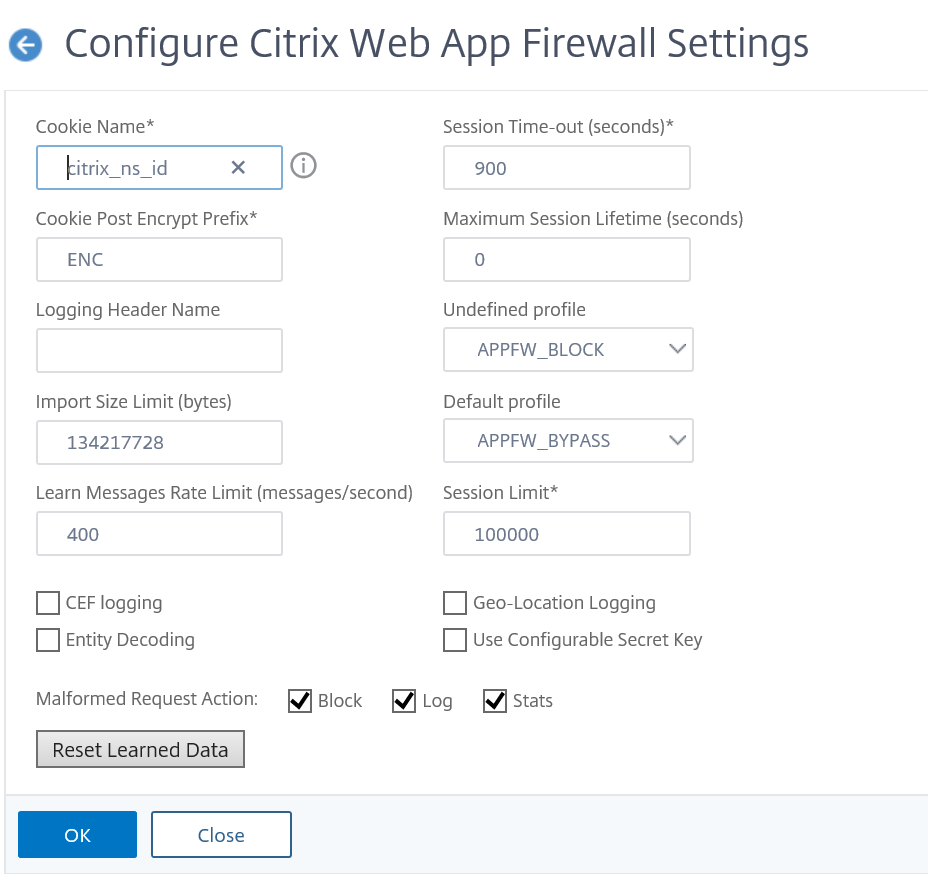Open the Cookie Name info icon
The height and width of the screenshot is (885, 928).
[304, 166]
